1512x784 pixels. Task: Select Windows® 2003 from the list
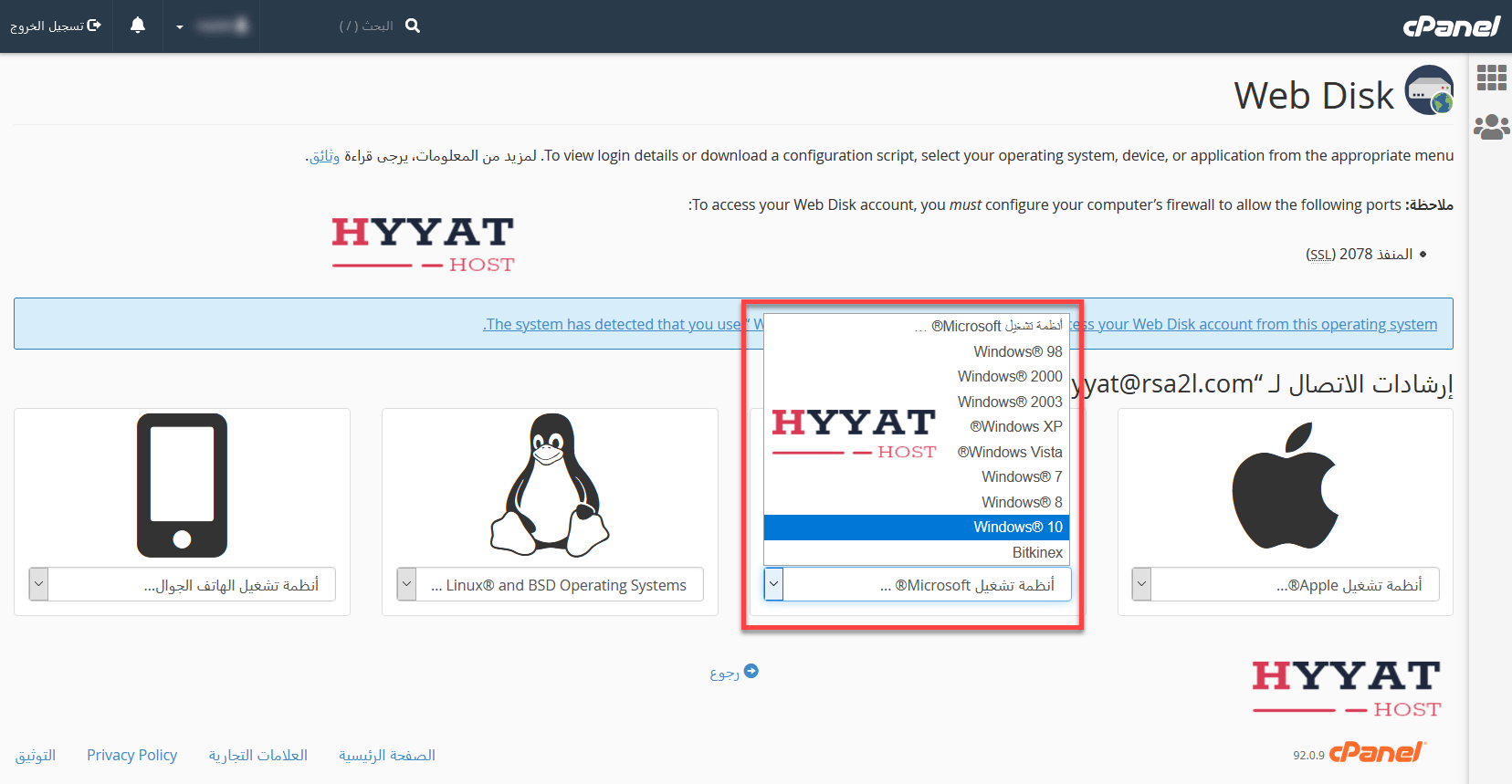(915, 402)
